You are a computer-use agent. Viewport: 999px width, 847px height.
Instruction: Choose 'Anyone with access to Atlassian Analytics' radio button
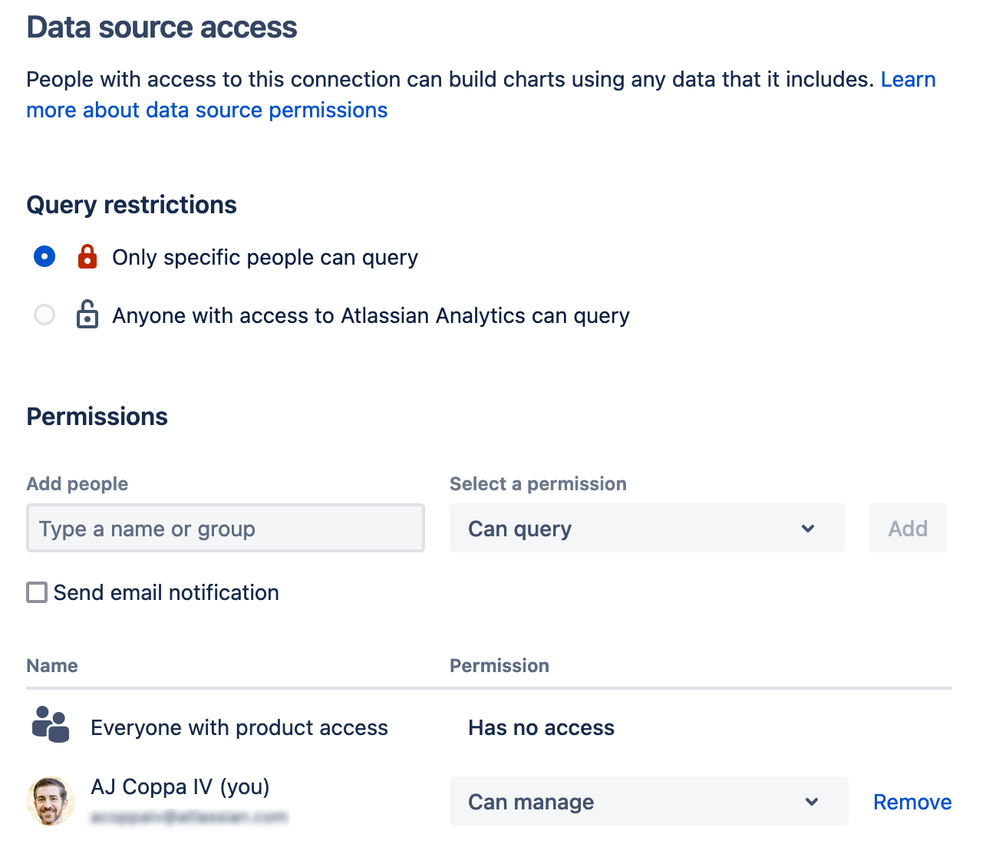[44, 316]
